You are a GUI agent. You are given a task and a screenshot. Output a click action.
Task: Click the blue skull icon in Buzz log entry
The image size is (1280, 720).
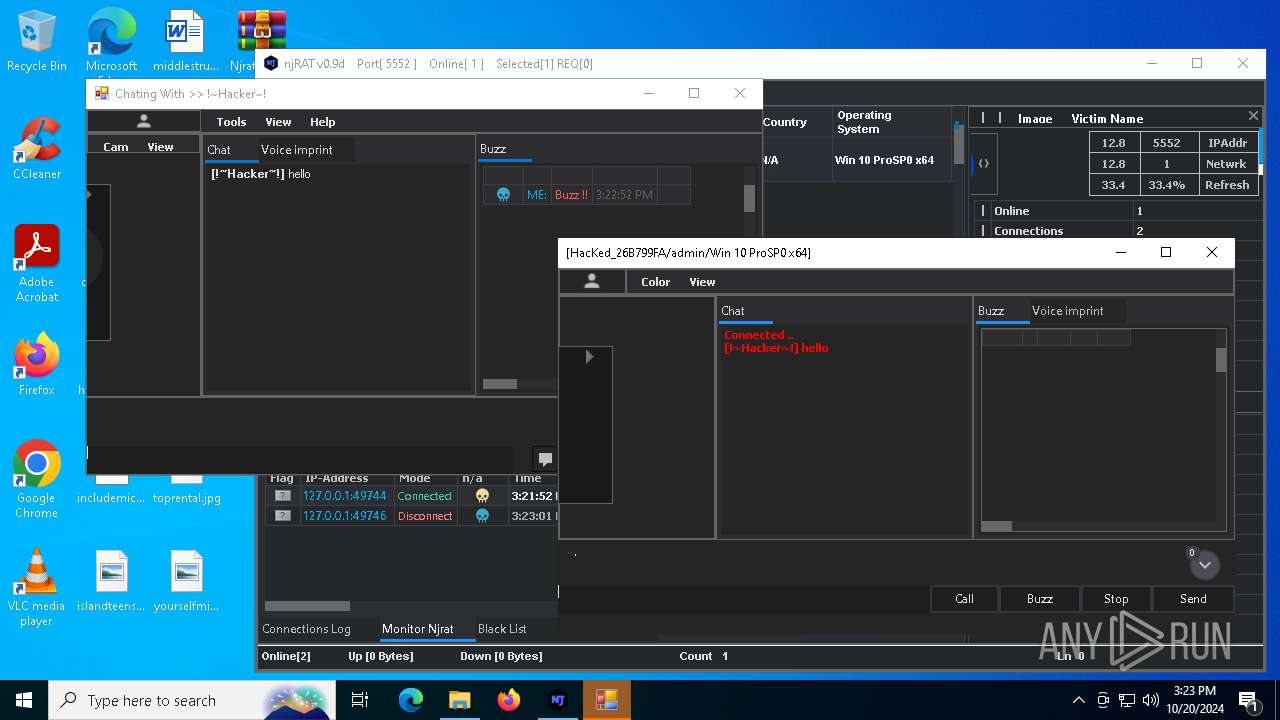click(x=503, y=195)
